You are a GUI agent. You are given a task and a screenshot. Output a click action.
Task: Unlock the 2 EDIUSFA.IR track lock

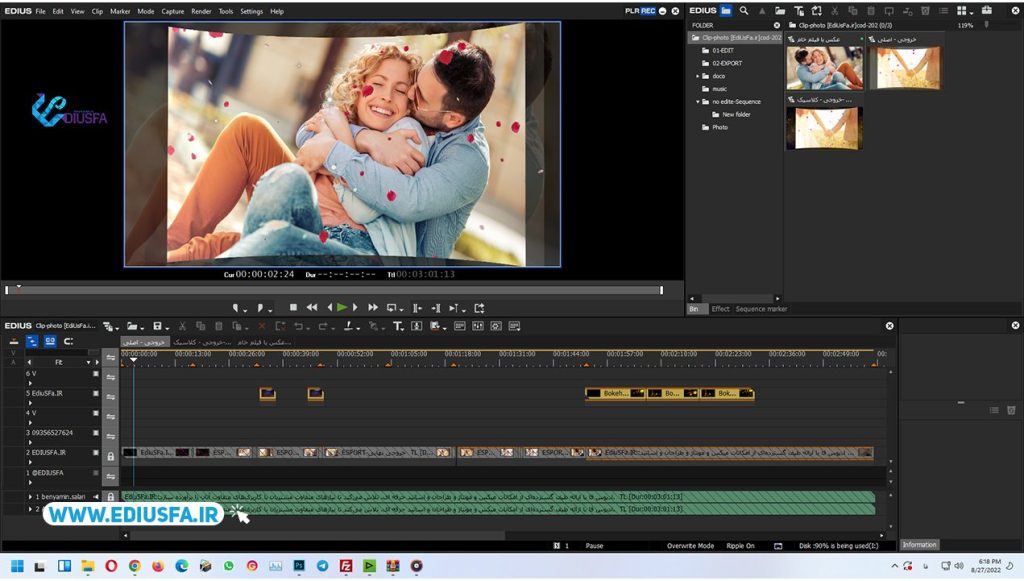pyautogui.click(x=110, y=456)
